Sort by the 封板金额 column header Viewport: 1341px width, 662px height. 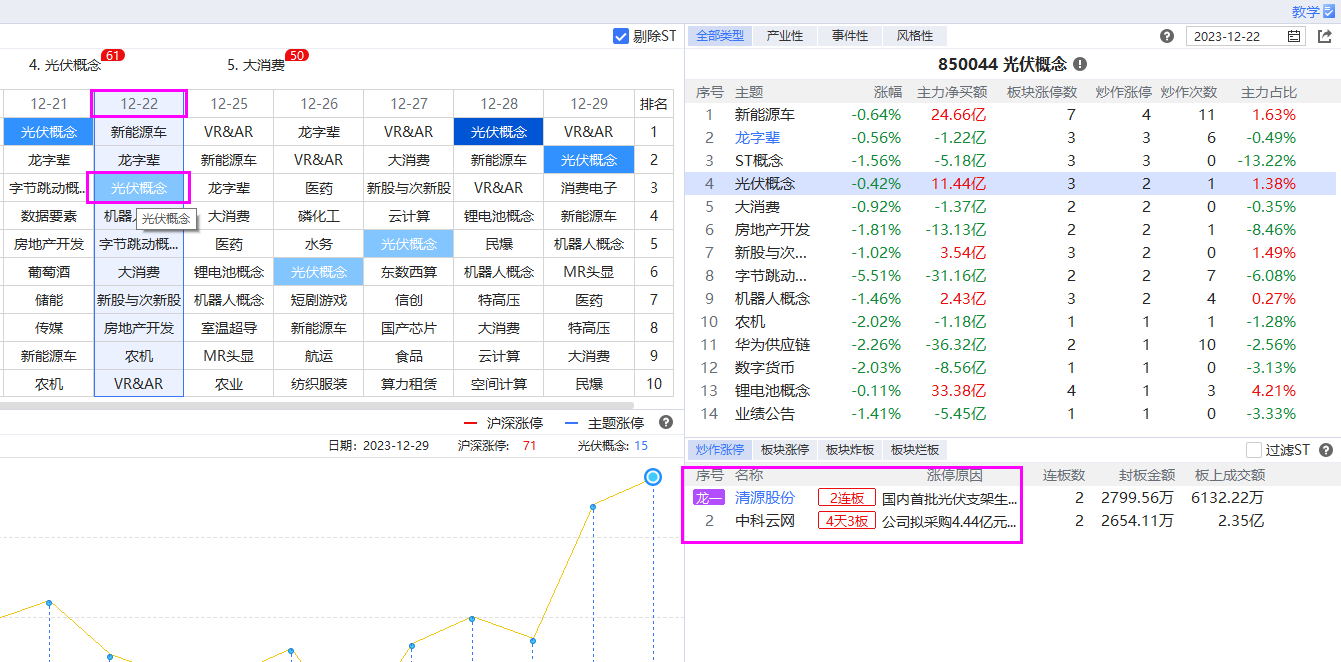click(1146, 476)
